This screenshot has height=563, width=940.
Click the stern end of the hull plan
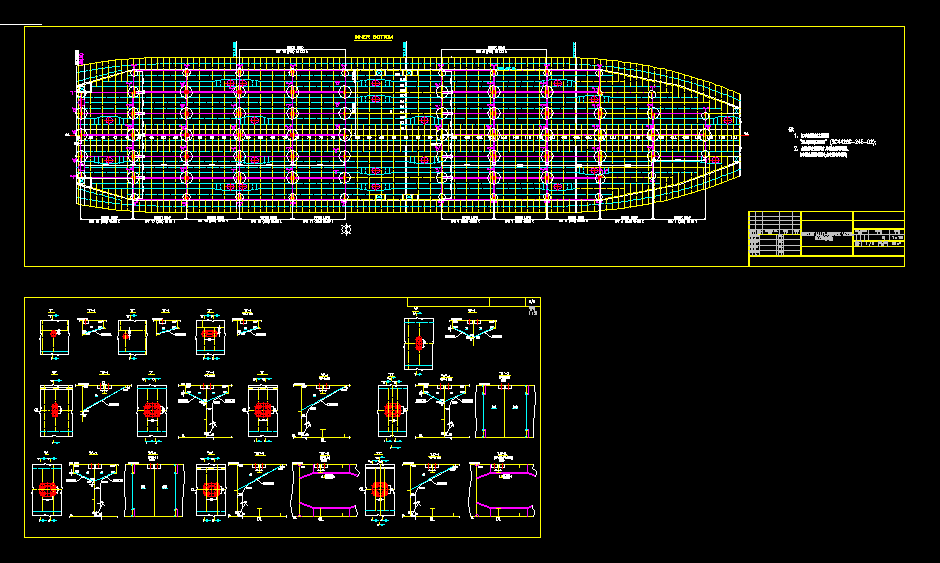(80, 132)
